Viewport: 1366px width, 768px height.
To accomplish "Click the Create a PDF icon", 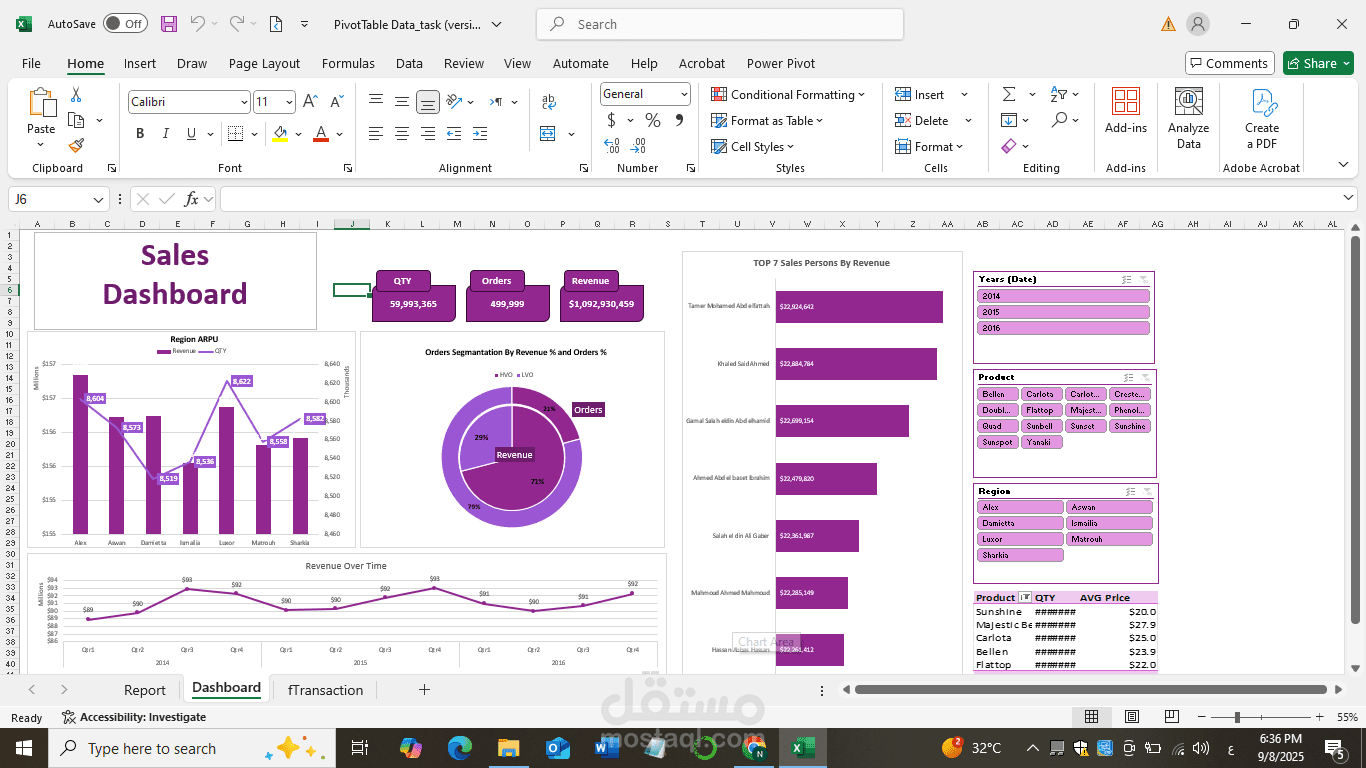I will point(1261,120).
